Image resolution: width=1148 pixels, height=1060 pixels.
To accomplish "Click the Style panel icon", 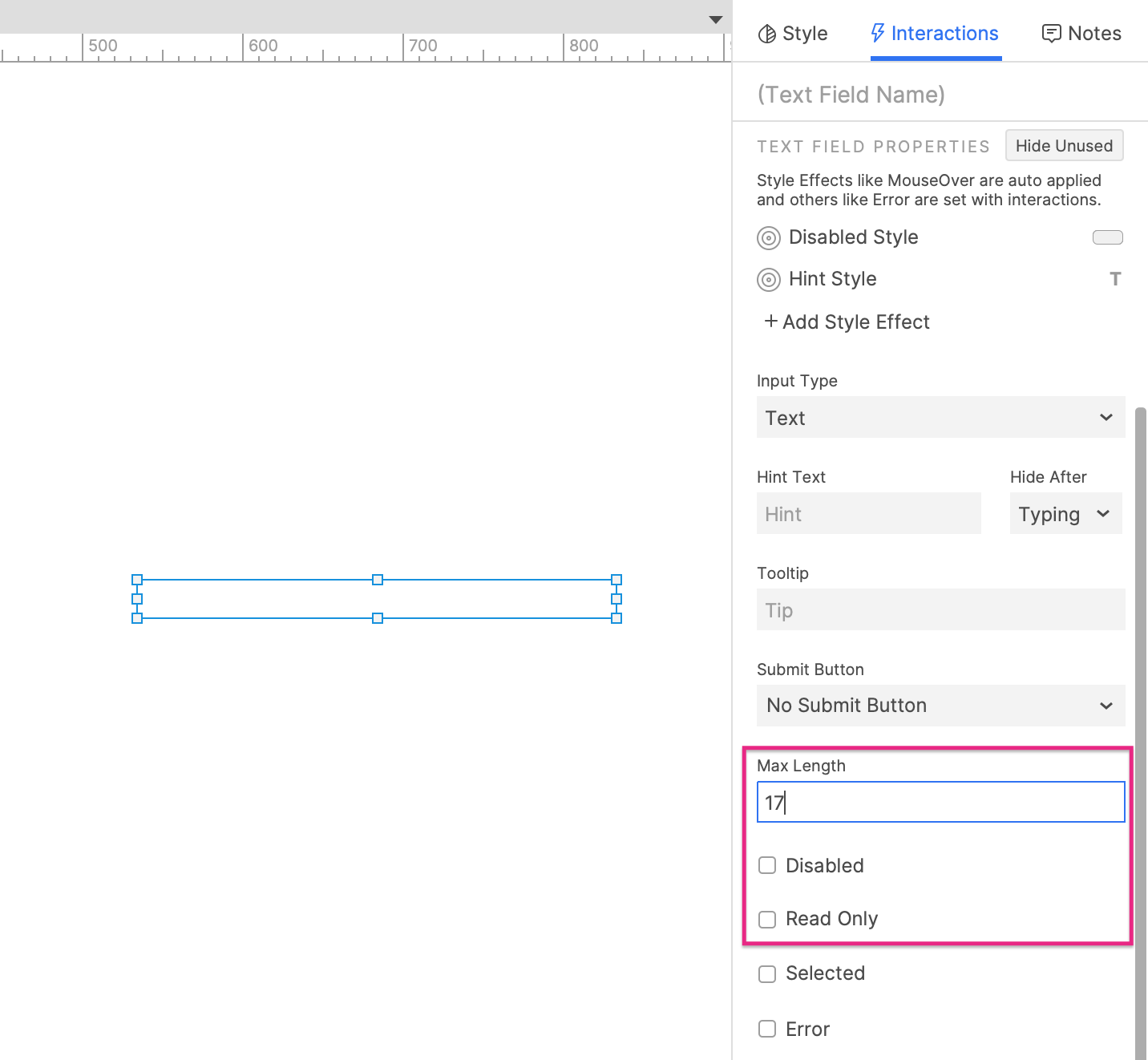I will (x=768, y=33).
